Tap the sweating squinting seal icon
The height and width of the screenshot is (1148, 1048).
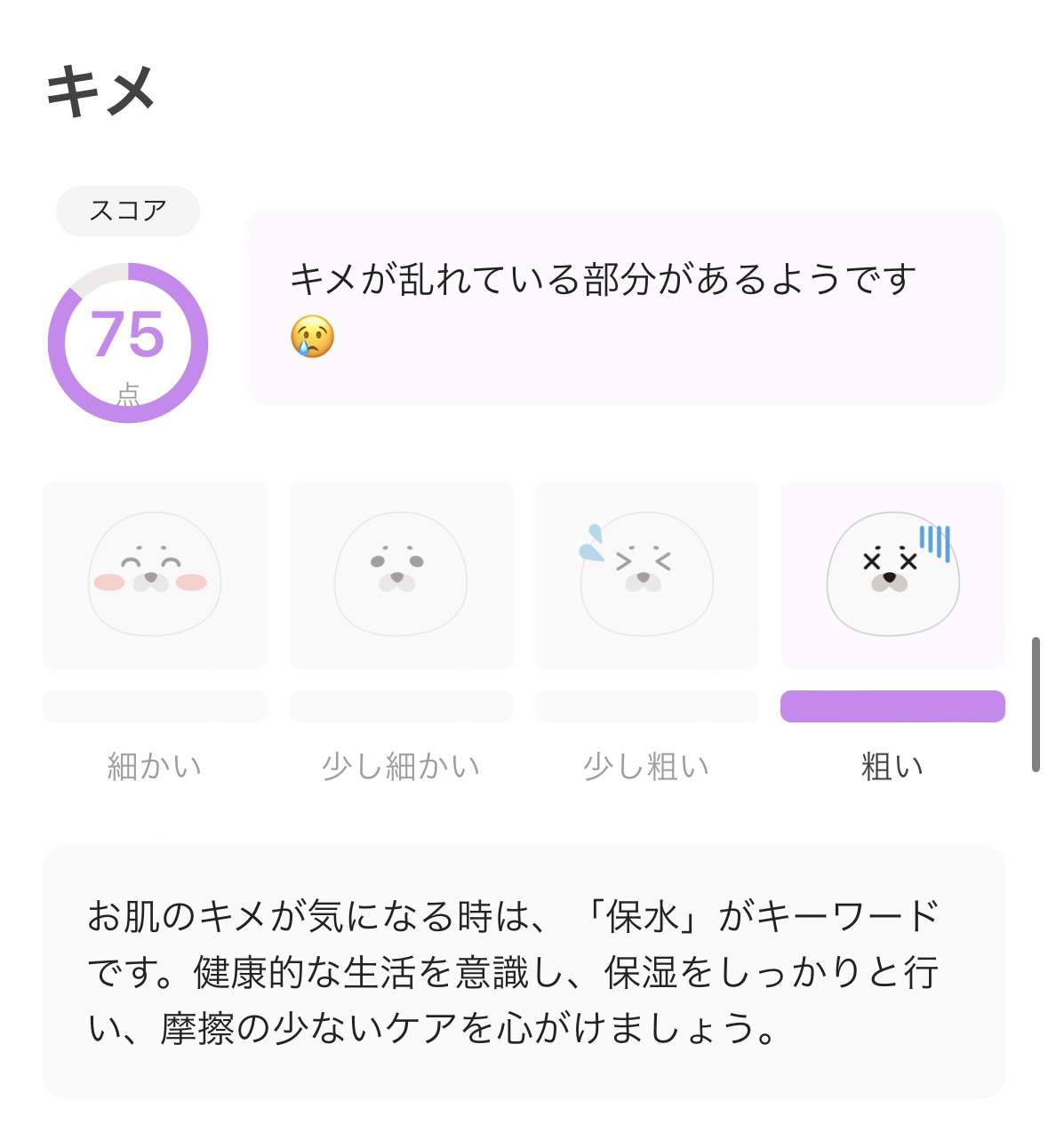point(646,574)
